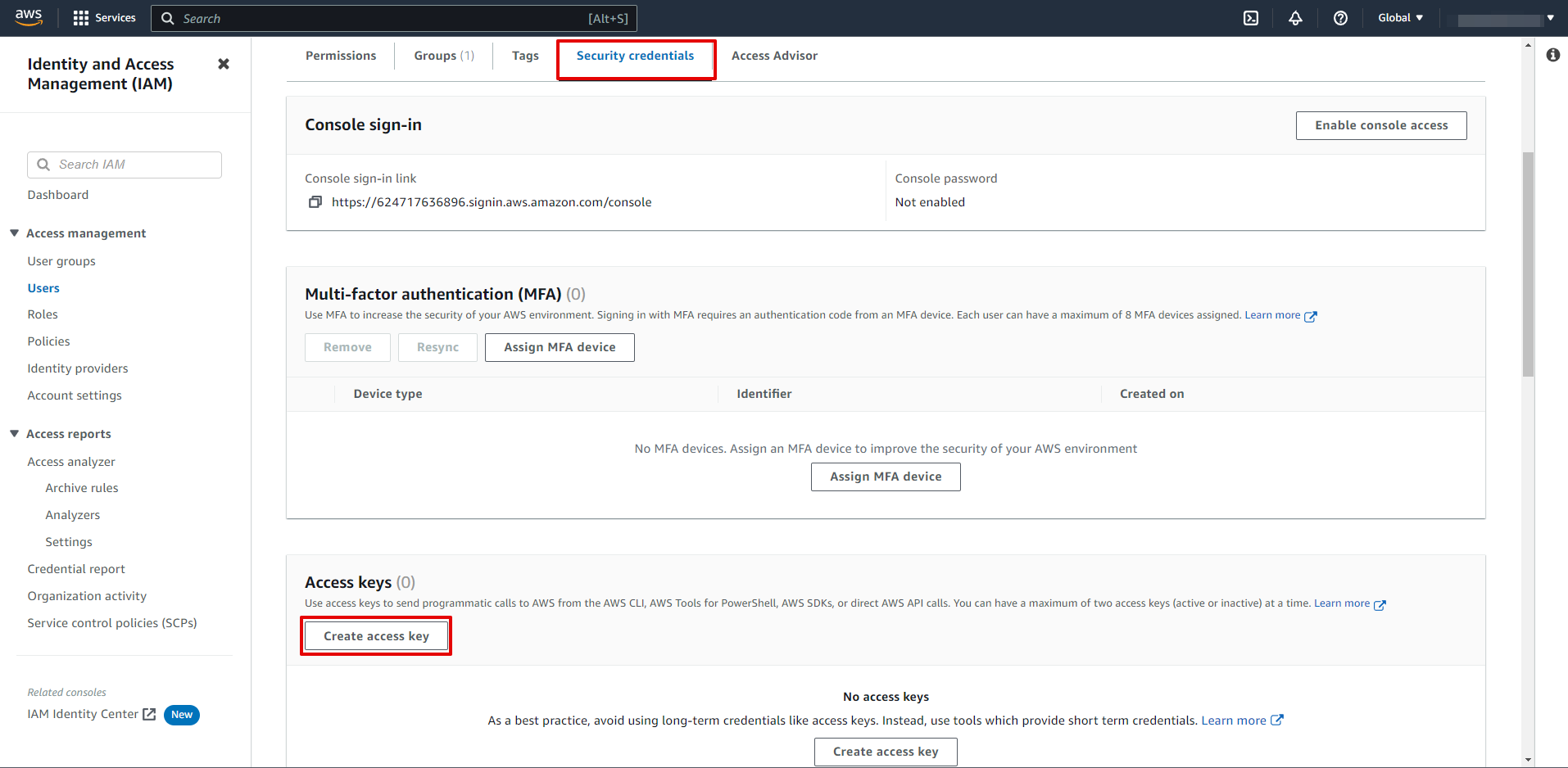Open Analyzers in sidebar
Viewport: 1568px width, 768px height.
click(x=73, y=515)
